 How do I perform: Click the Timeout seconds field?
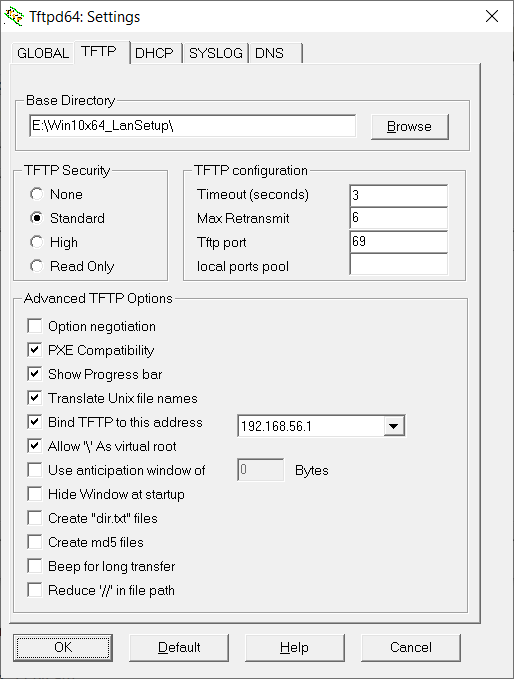(x=398, y=195)
